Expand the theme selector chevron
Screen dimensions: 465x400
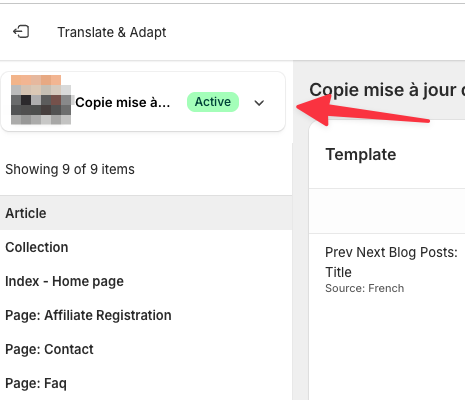[259, 103]
